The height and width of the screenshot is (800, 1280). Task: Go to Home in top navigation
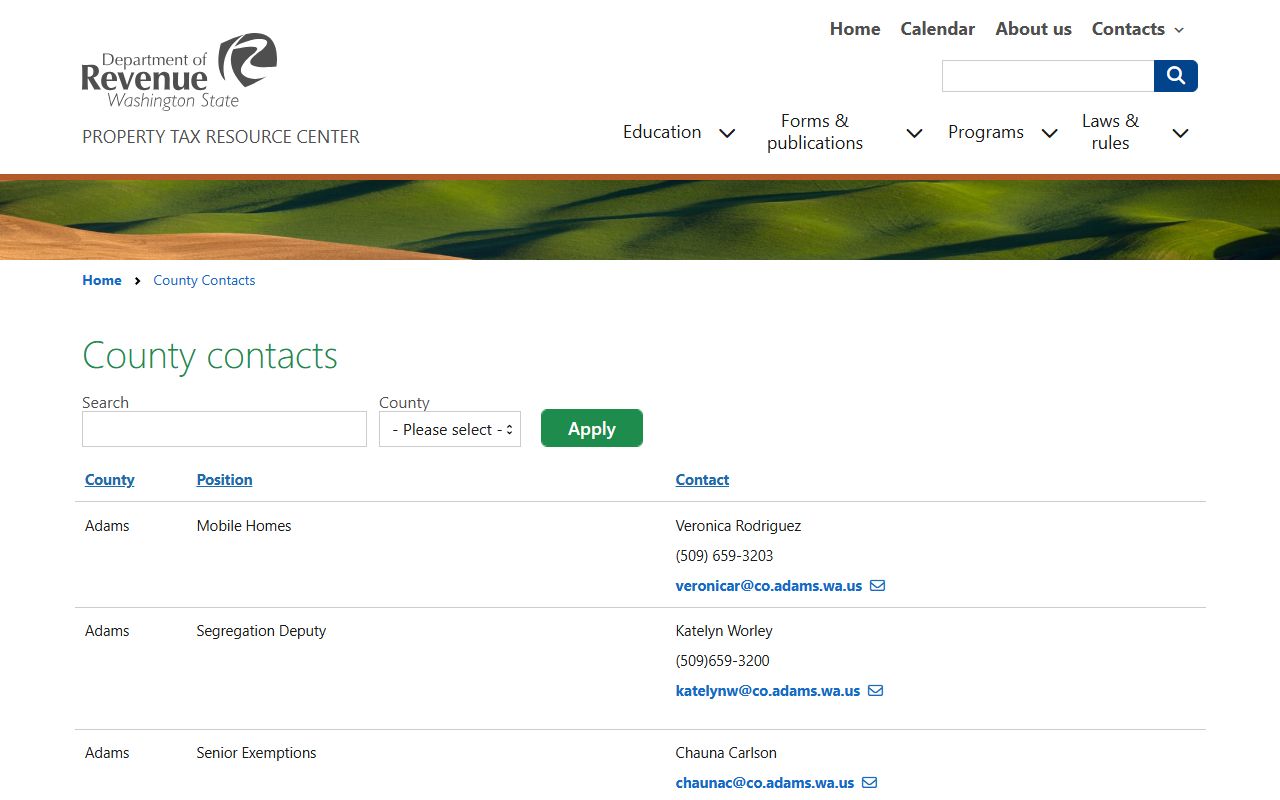855,29
